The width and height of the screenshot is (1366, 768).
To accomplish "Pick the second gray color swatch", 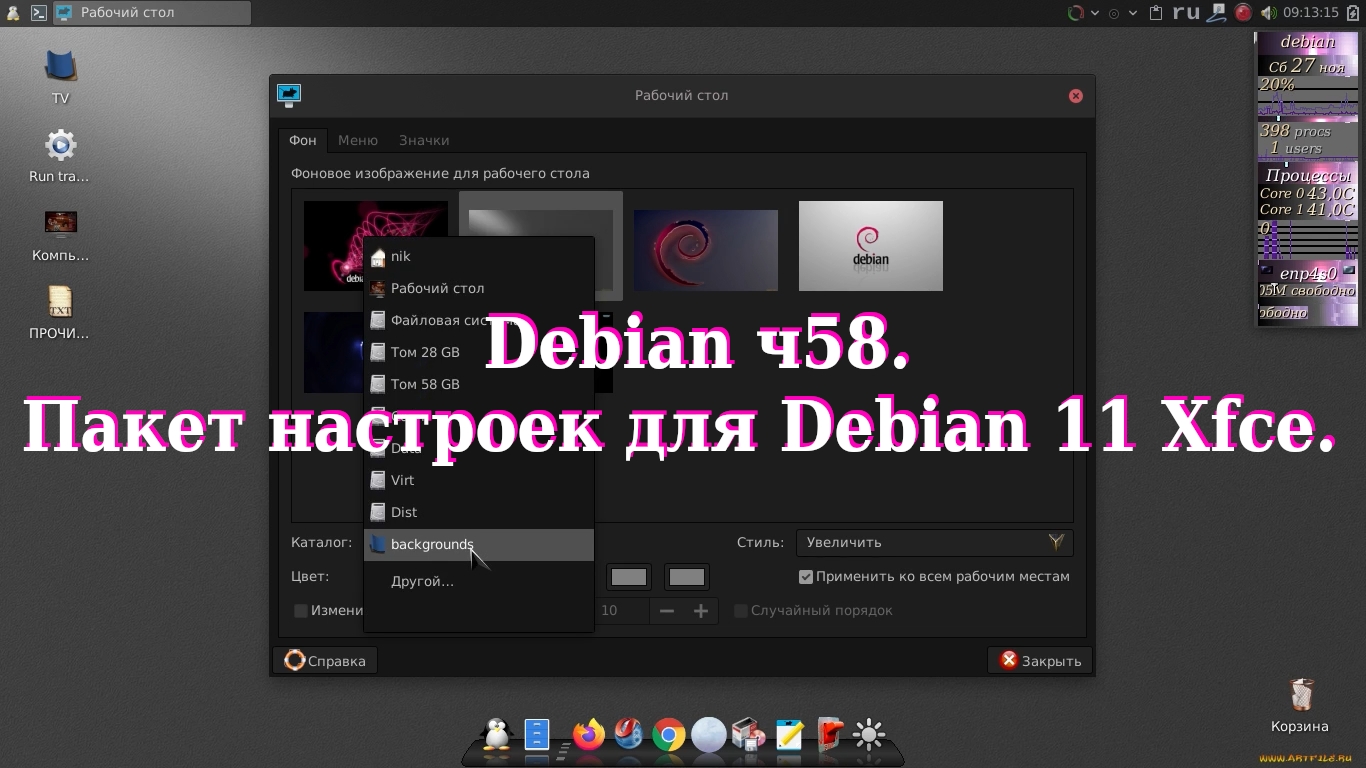I will (x=687, y=577).
